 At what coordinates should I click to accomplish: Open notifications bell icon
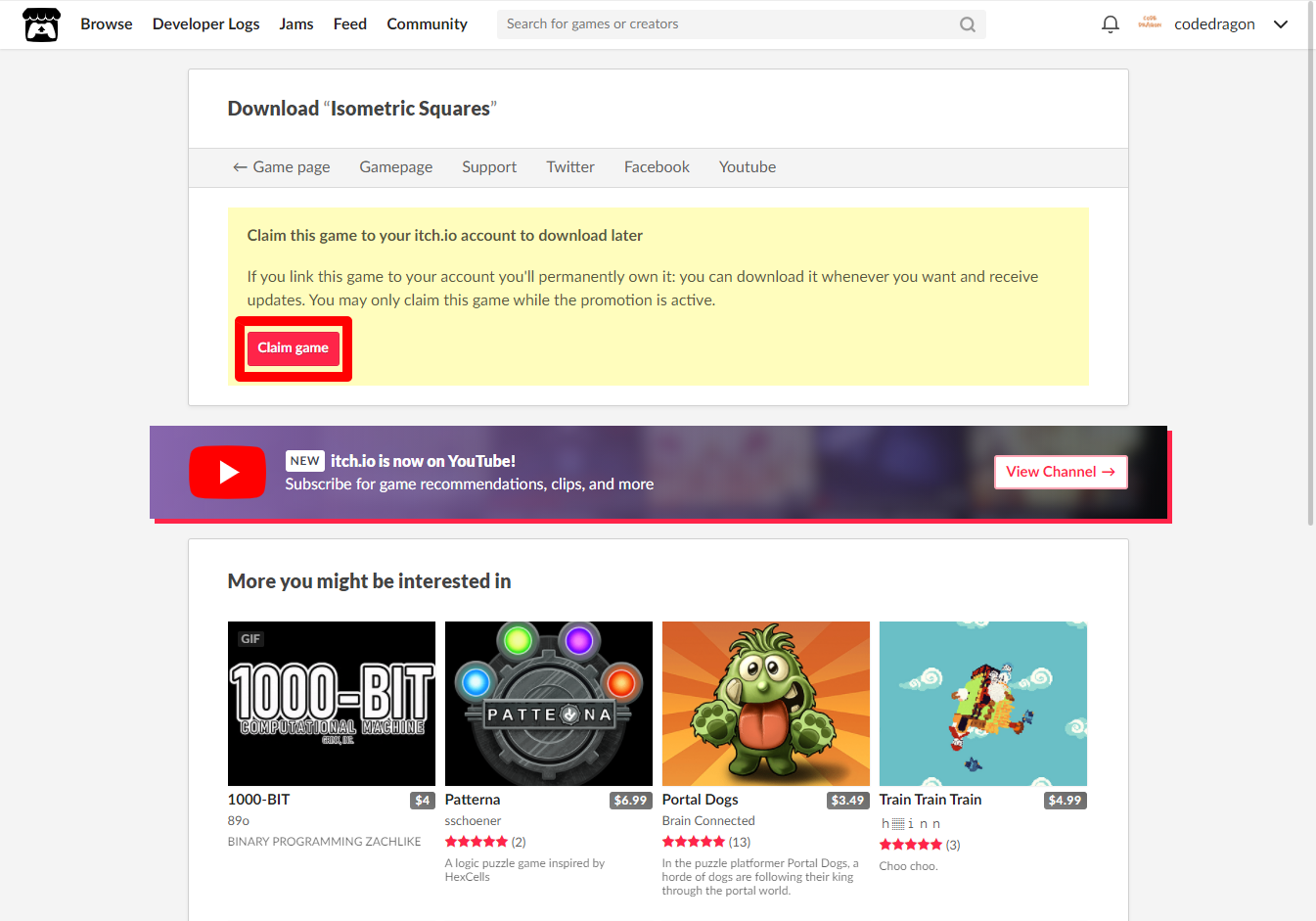(x=1110, y=24)
